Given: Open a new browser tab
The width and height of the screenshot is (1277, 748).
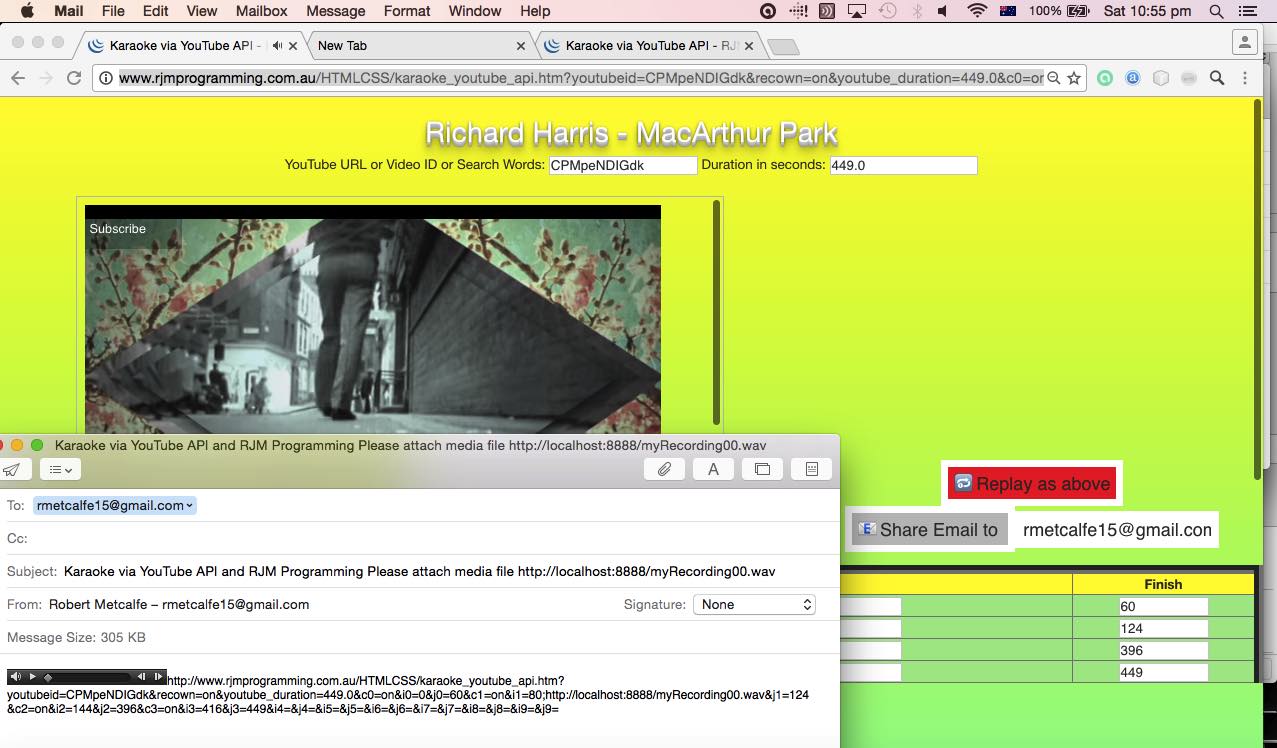Looking at the screenshot, I should (x=782, y=46).
